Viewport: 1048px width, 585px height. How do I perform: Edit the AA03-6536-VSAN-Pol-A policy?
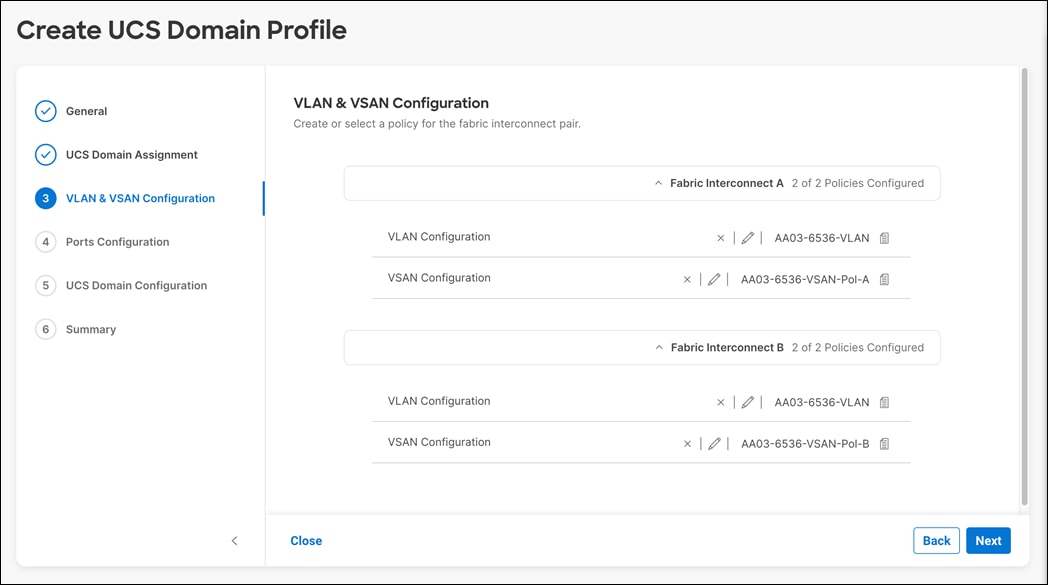pyautogui.click(x=715, y=279)
